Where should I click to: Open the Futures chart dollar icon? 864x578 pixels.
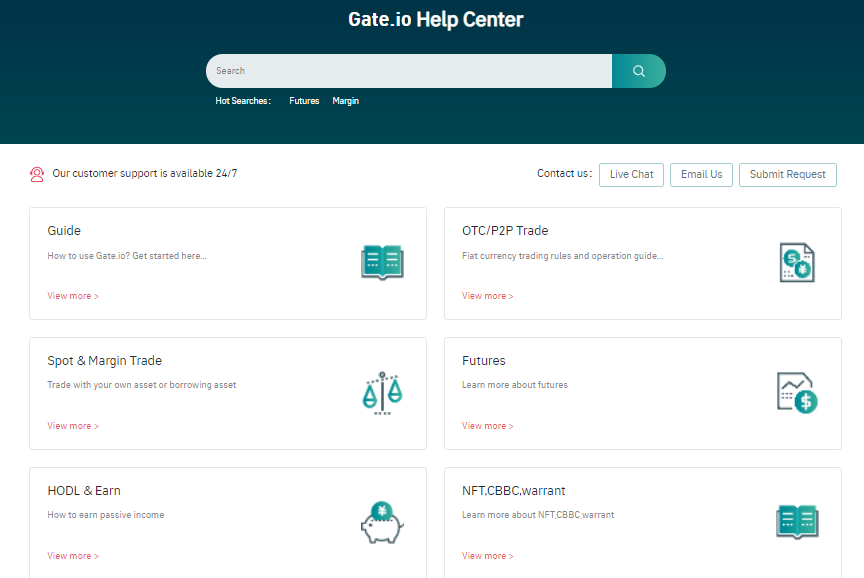point(797,393)
